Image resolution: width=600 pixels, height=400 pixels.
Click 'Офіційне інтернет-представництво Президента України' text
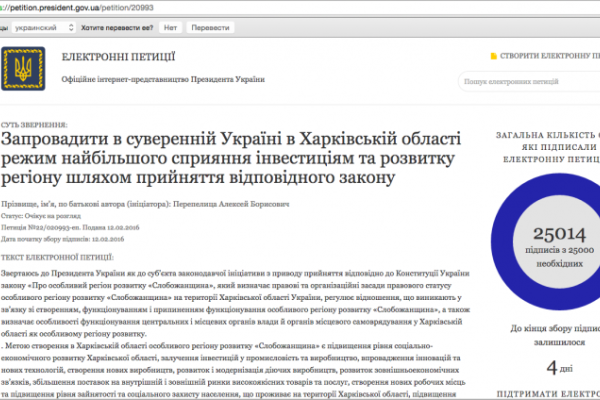pos(163,79)
